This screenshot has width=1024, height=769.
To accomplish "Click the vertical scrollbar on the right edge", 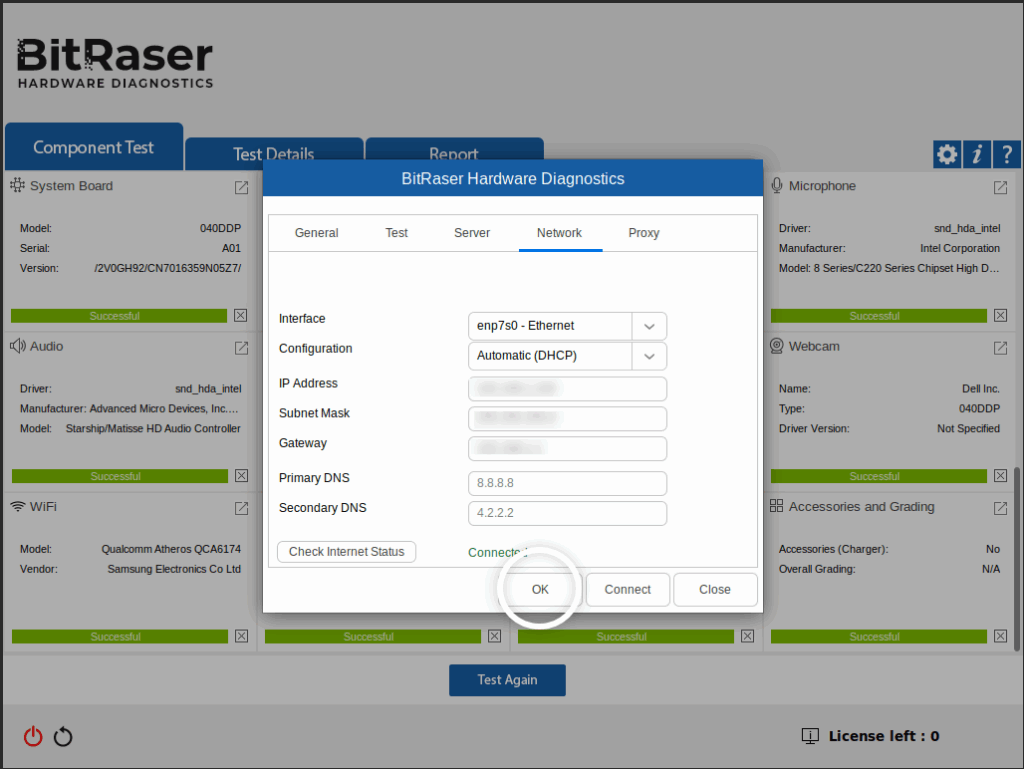I will 1017,559.
